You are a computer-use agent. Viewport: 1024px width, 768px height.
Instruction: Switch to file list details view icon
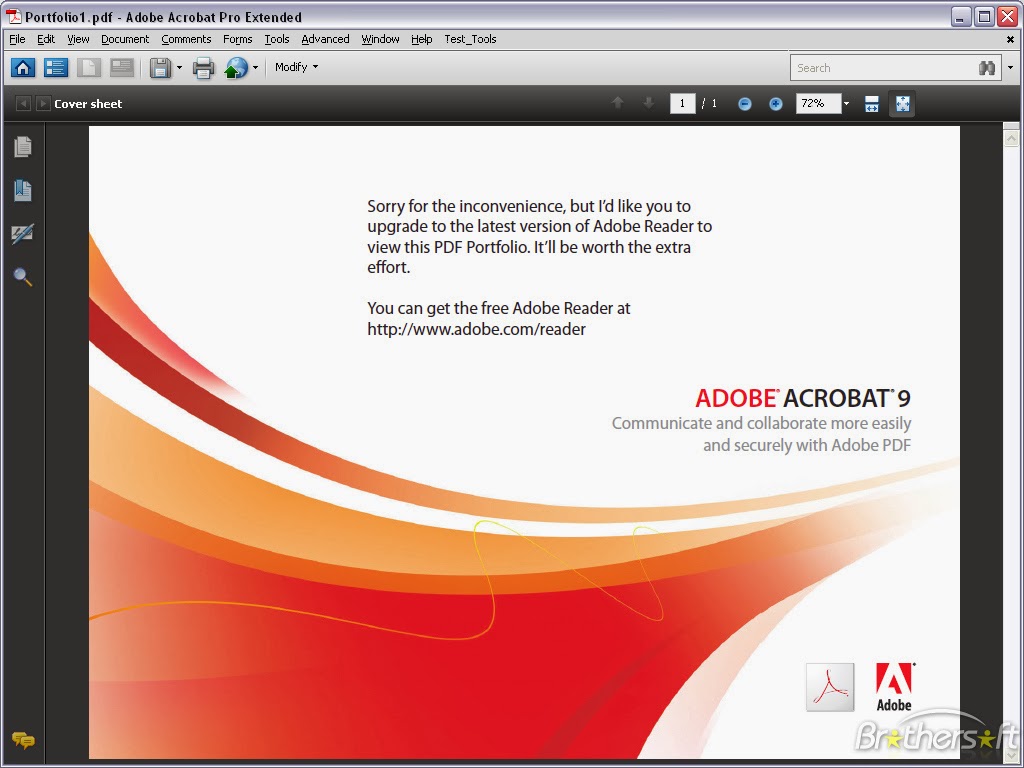56,67
